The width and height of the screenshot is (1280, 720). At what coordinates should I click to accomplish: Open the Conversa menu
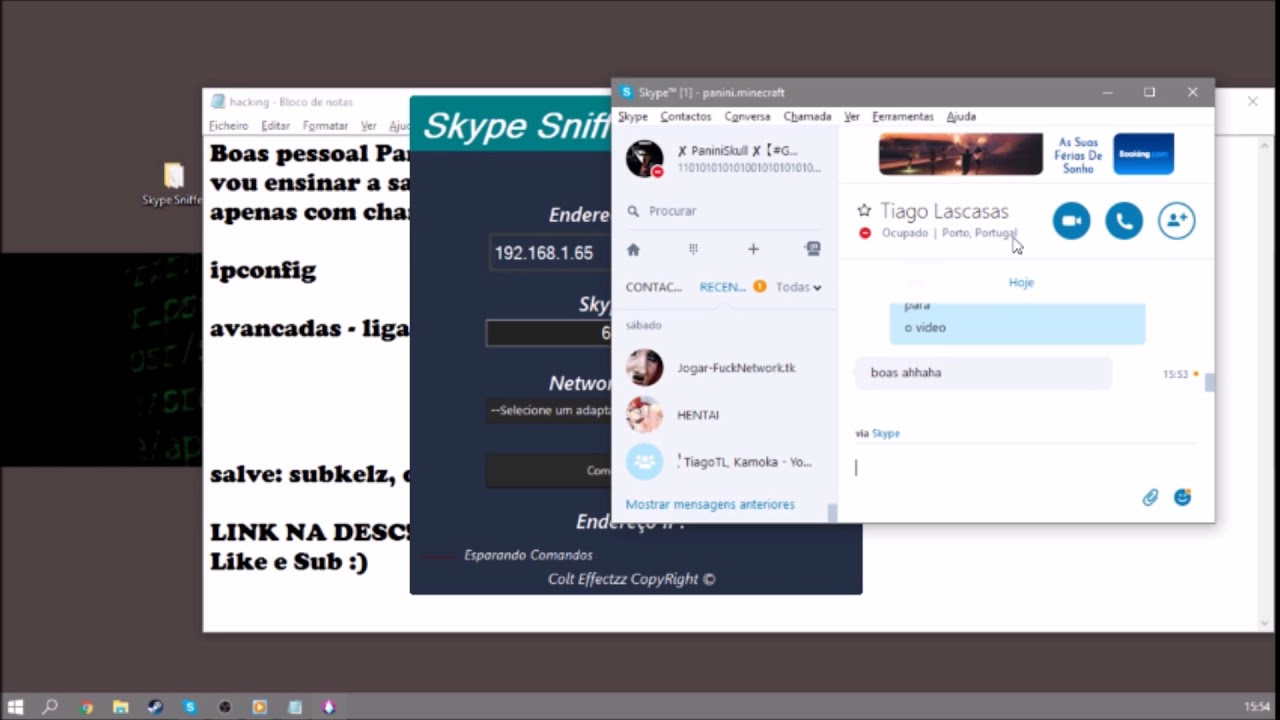(x=747, y=117)
